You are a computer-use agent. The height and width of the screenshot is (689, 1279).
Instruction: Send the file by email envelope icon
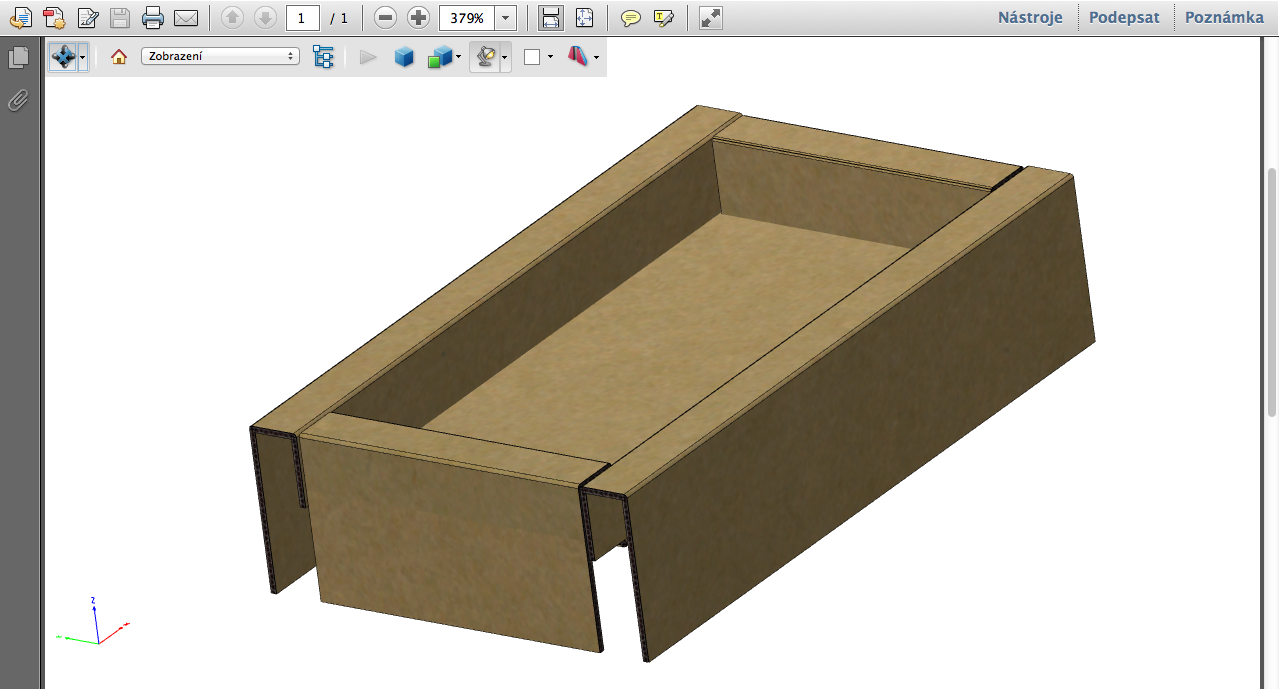point(186,17)
